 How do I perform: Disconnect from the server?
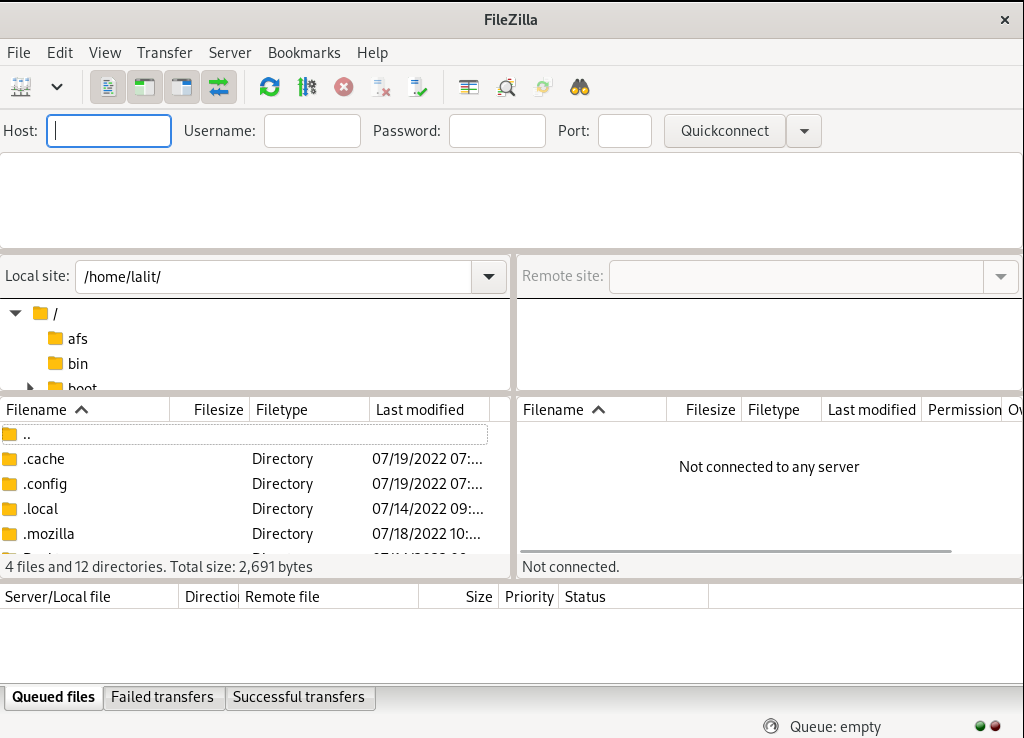tap(381, 87)
